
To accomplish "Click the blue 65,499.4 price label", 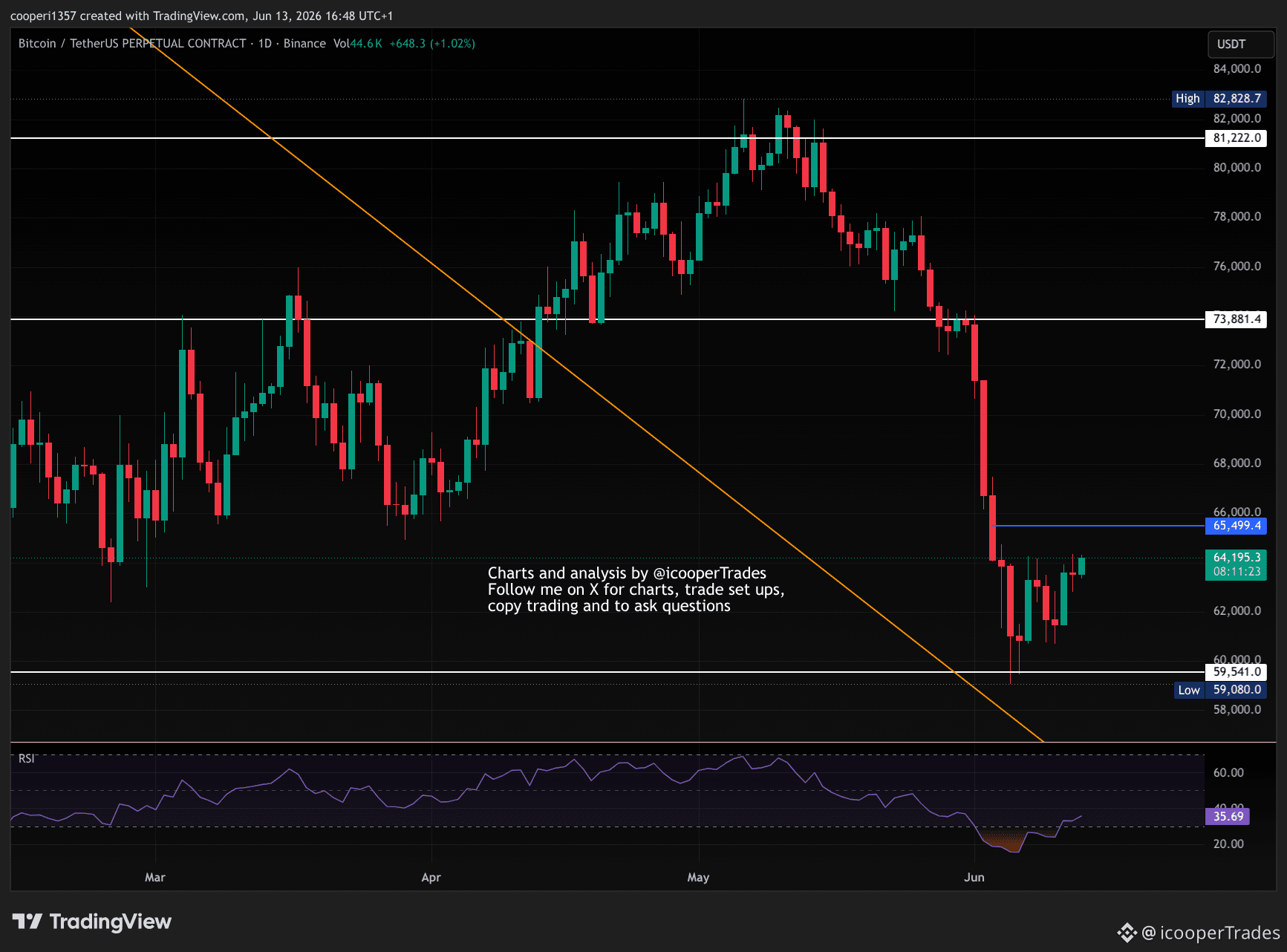I will click(x=1236, y=526).
